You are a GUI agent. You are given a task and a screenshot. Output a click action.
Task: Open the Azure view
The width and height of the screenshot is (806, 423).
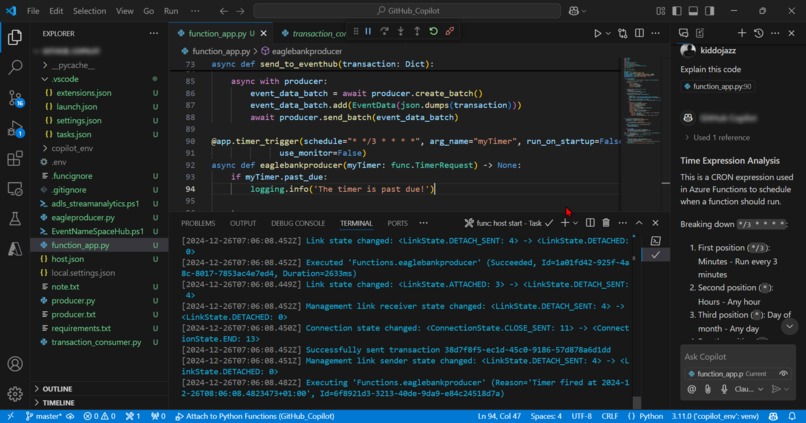point(15,249)
